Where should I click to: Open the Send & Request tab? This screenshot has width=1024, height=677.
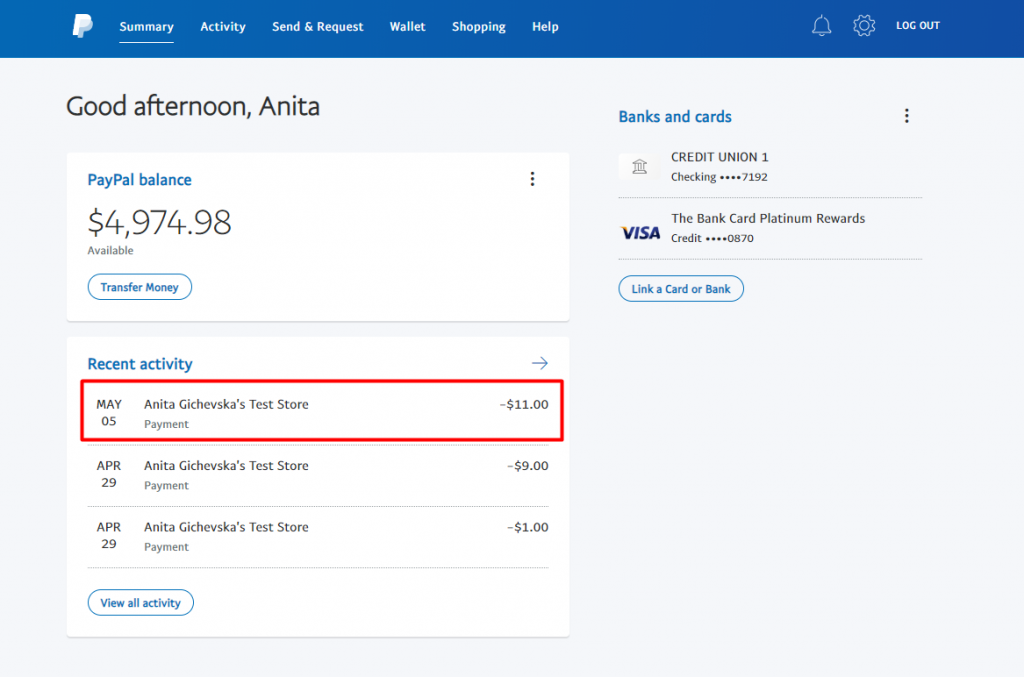pos(317,27)
